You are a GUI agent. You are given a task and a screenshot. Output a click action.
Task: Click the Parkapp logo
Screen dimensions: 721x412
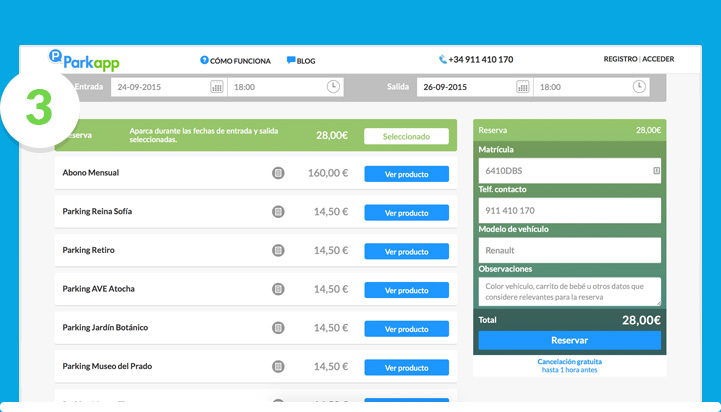point(84,60)
